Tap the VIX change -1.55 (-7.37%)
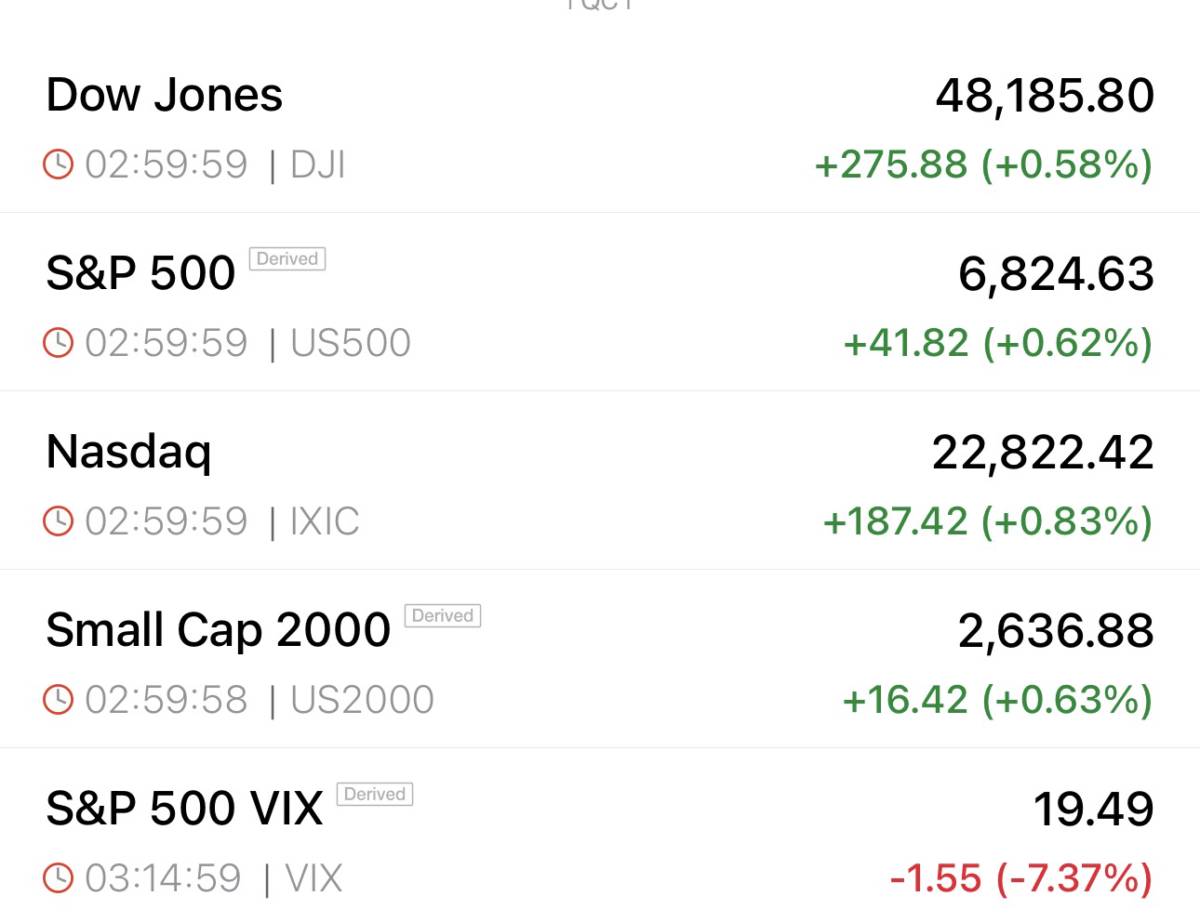1200x922 pixels. pyautogui.click(x=1020, y=878)
